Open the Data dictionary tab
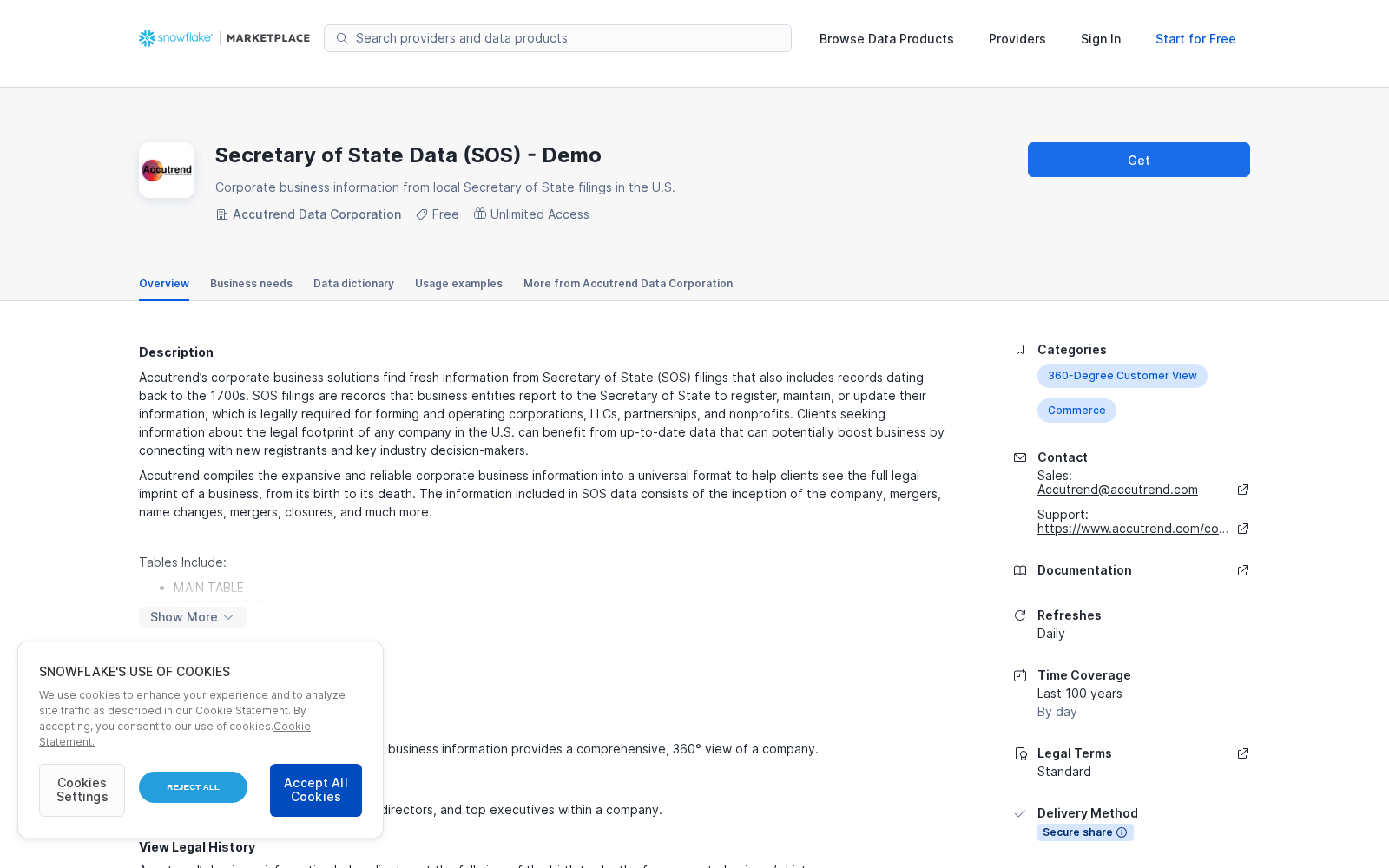The width and height of the screenshot is (1389, 868). click(x=353, y=284)
